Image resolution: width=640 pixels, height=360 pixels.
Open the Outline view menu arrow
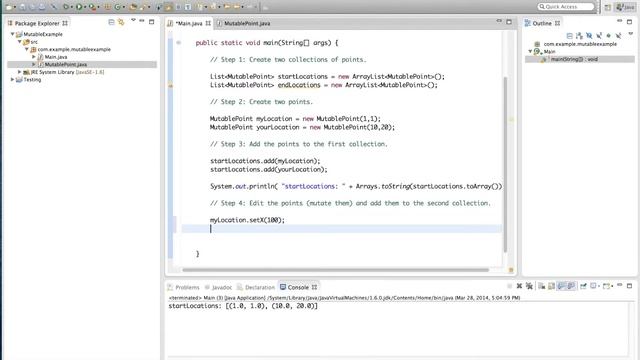631,33
